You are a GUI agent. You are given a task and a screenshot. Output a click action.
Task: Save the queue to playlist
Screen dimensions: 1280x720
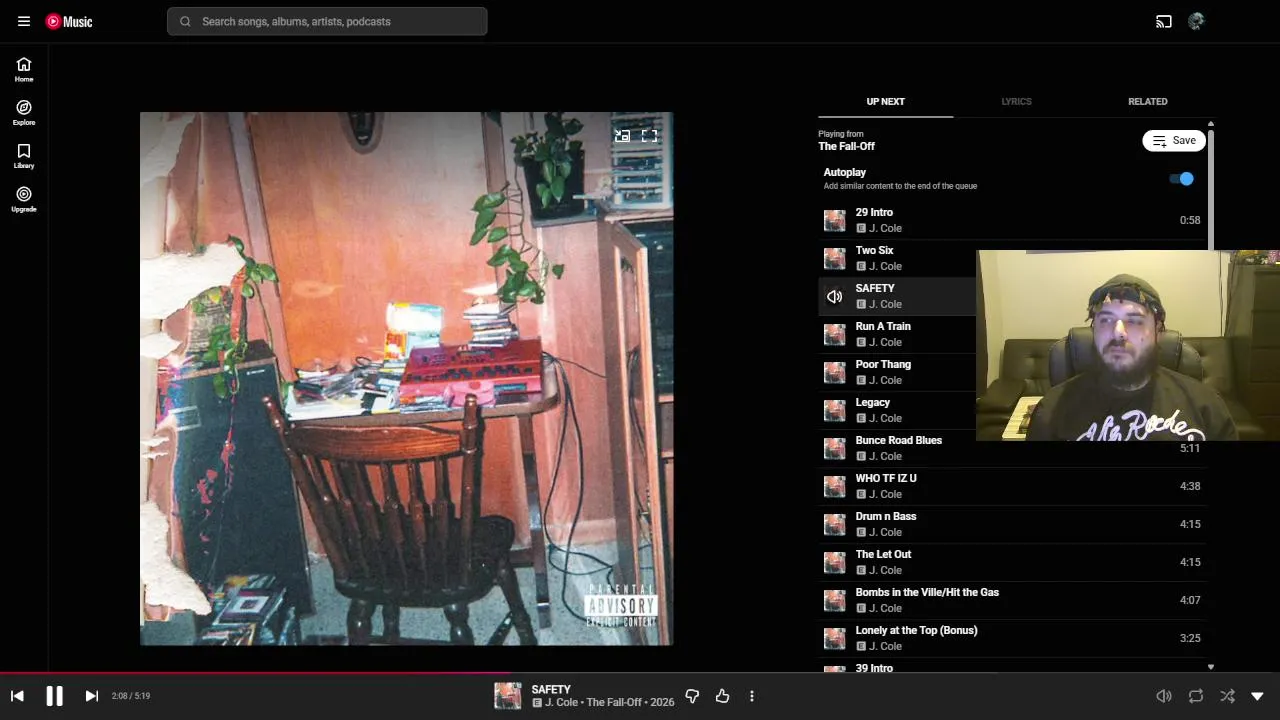pyautogui.click(x=1174, y=141)
